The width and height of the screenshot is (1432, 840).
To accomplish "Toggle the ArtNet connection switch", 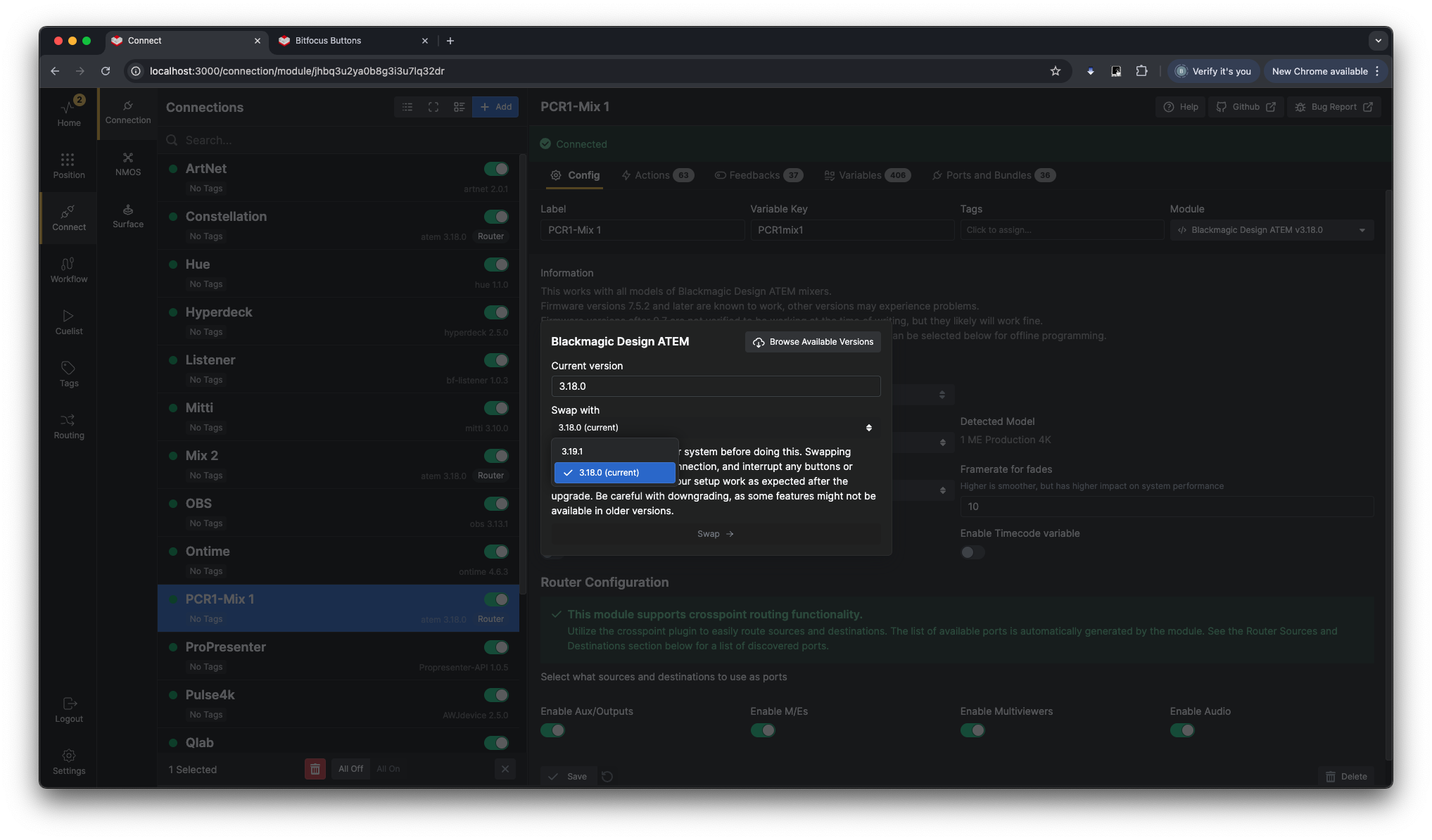I will click(x=496, y=169).
